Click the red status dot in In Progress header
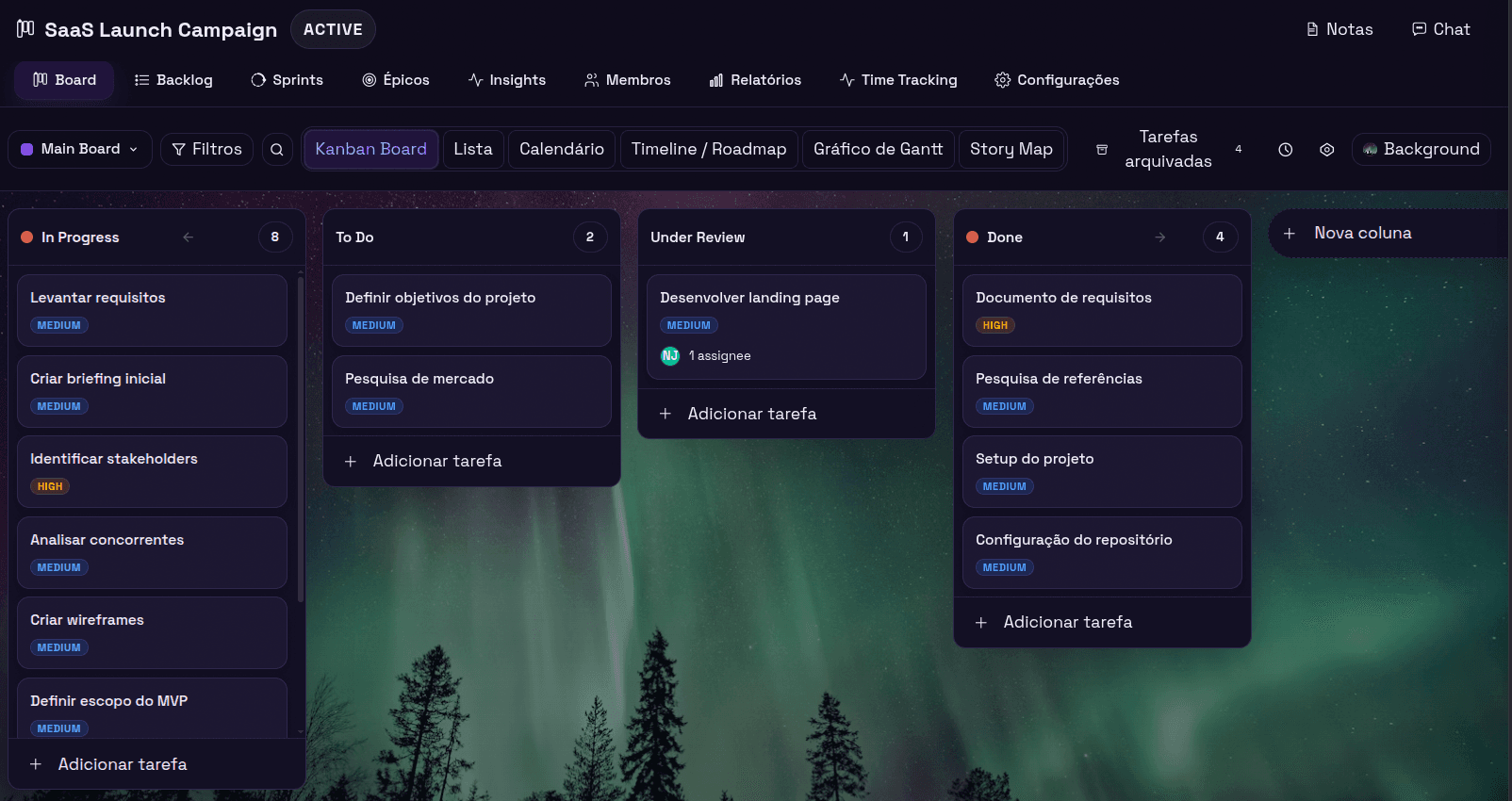Image resolution: width=1512 pixels, height=801 pixels. (26, 237)
